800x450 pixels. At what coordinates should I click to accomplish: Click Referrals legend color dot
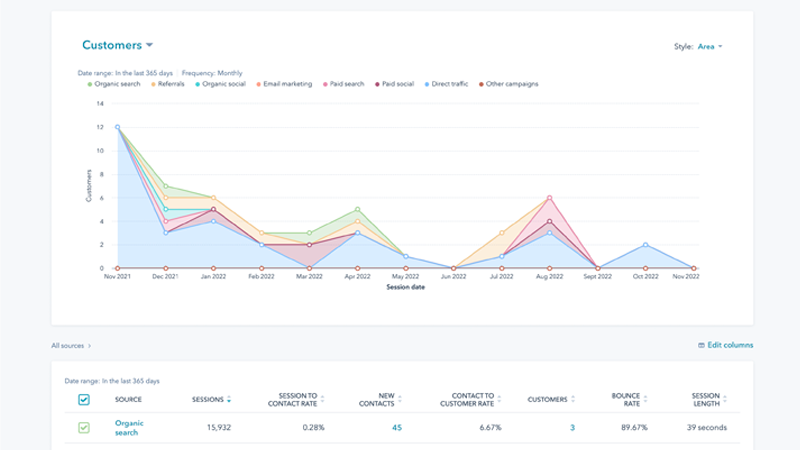155,84
